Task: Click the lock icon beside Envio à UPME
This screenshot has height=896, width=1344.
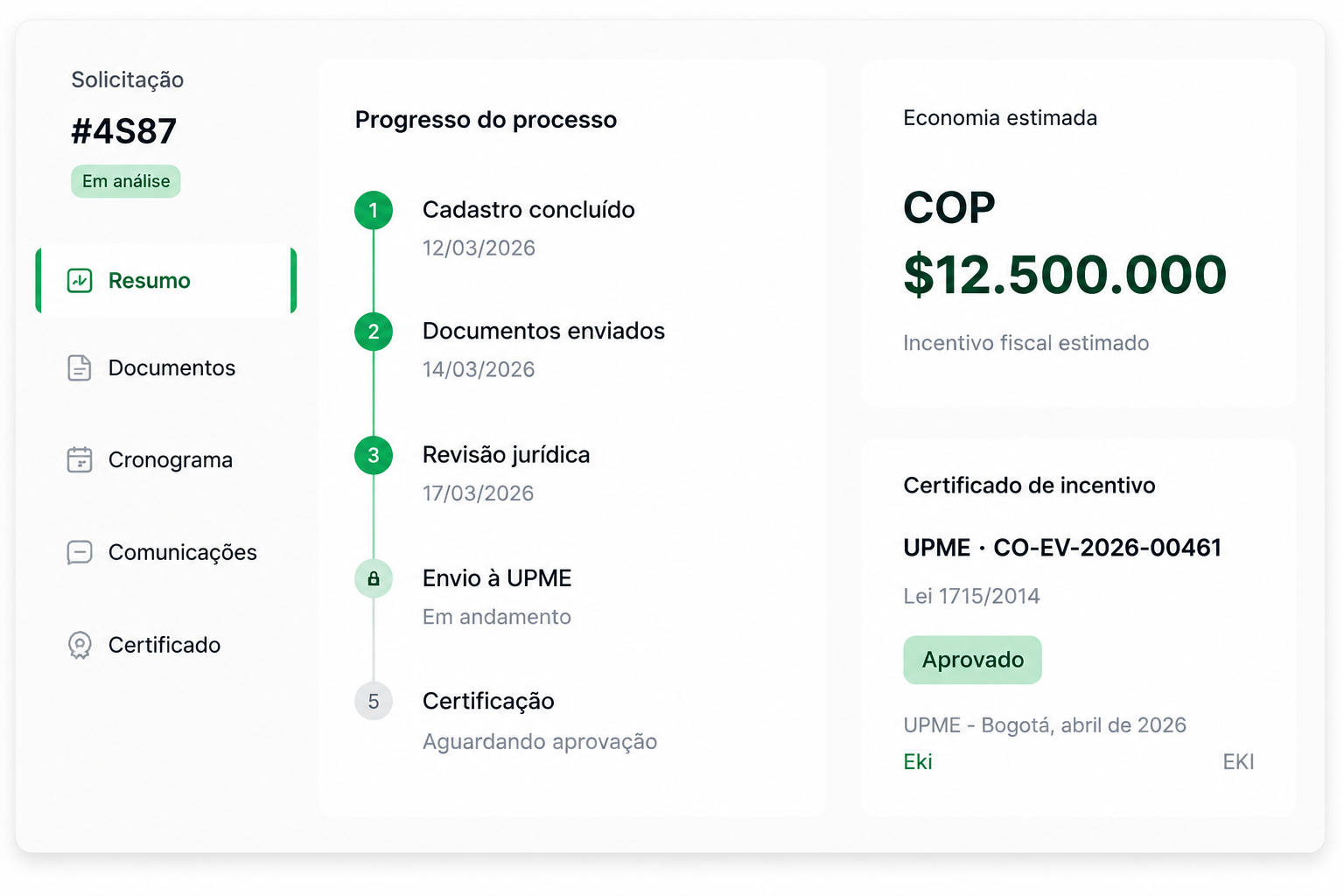Action: 374,579
